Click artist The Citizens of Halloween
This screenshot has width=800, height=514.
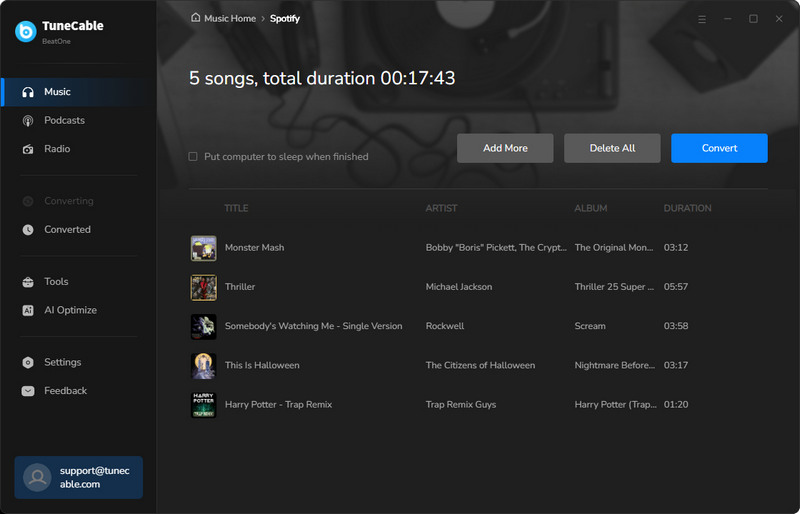481,365
